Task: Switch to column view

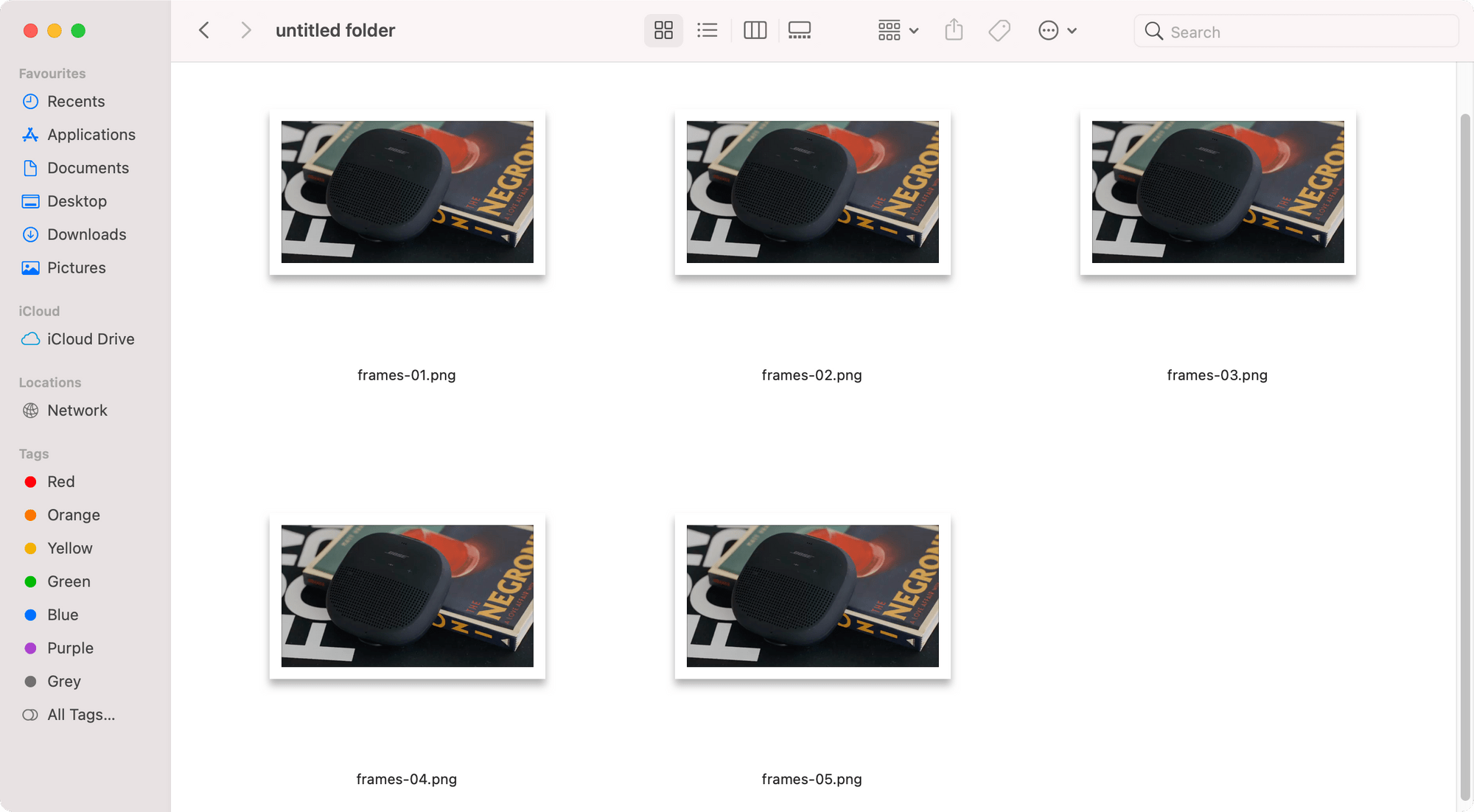Action: (755, 30)
